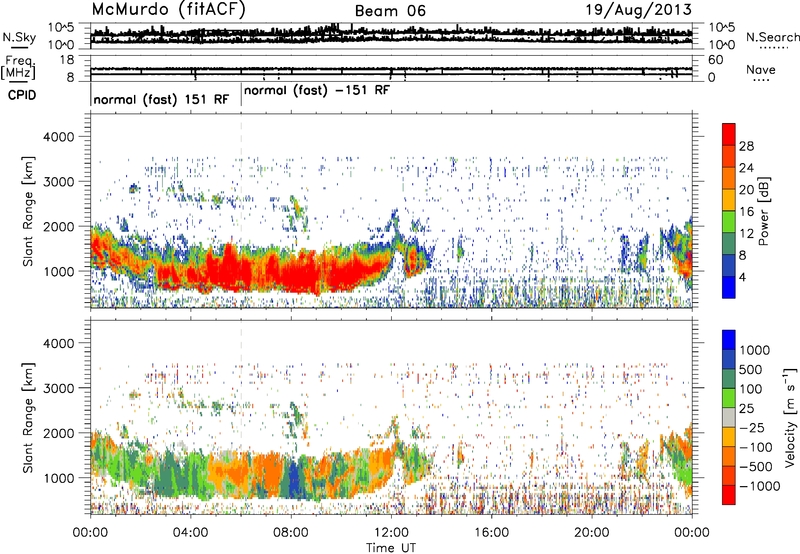This screenshot has height=554, width=800.
Task: Click the '3000' label on velocity panel axis
Action: pyautogui.click(x=58, y=388)
